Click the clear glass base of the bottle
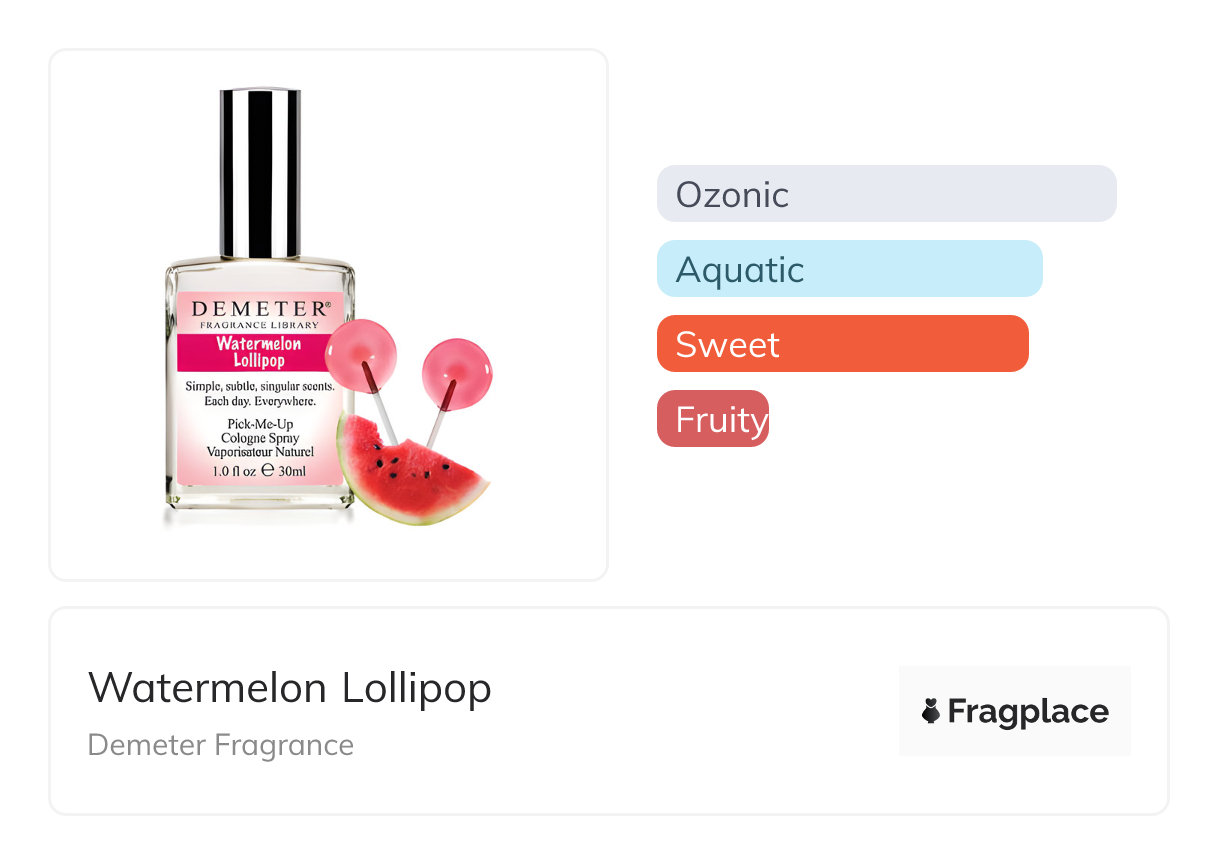 click(259, 498)
